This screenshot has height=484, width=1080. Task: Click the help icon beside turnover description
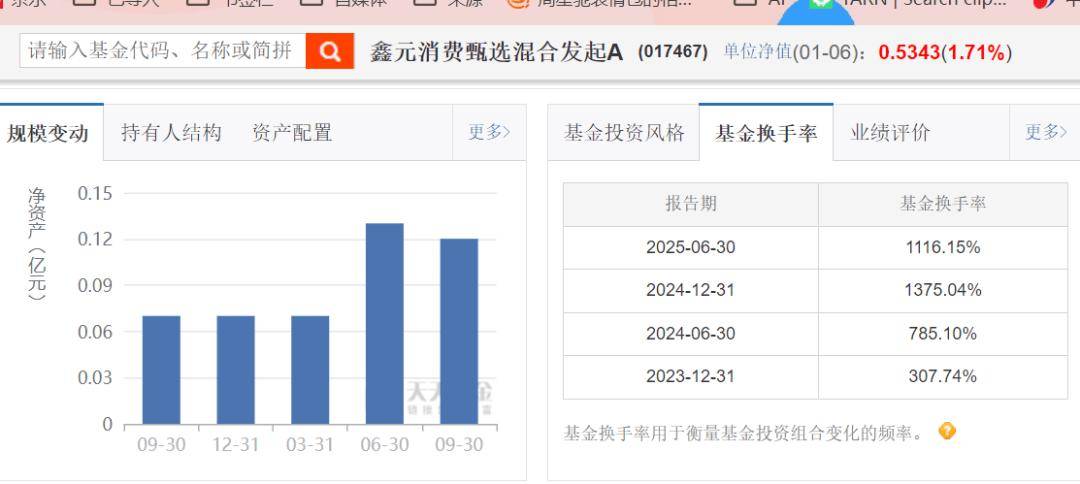pyautogui.click(x=947, y=431)
